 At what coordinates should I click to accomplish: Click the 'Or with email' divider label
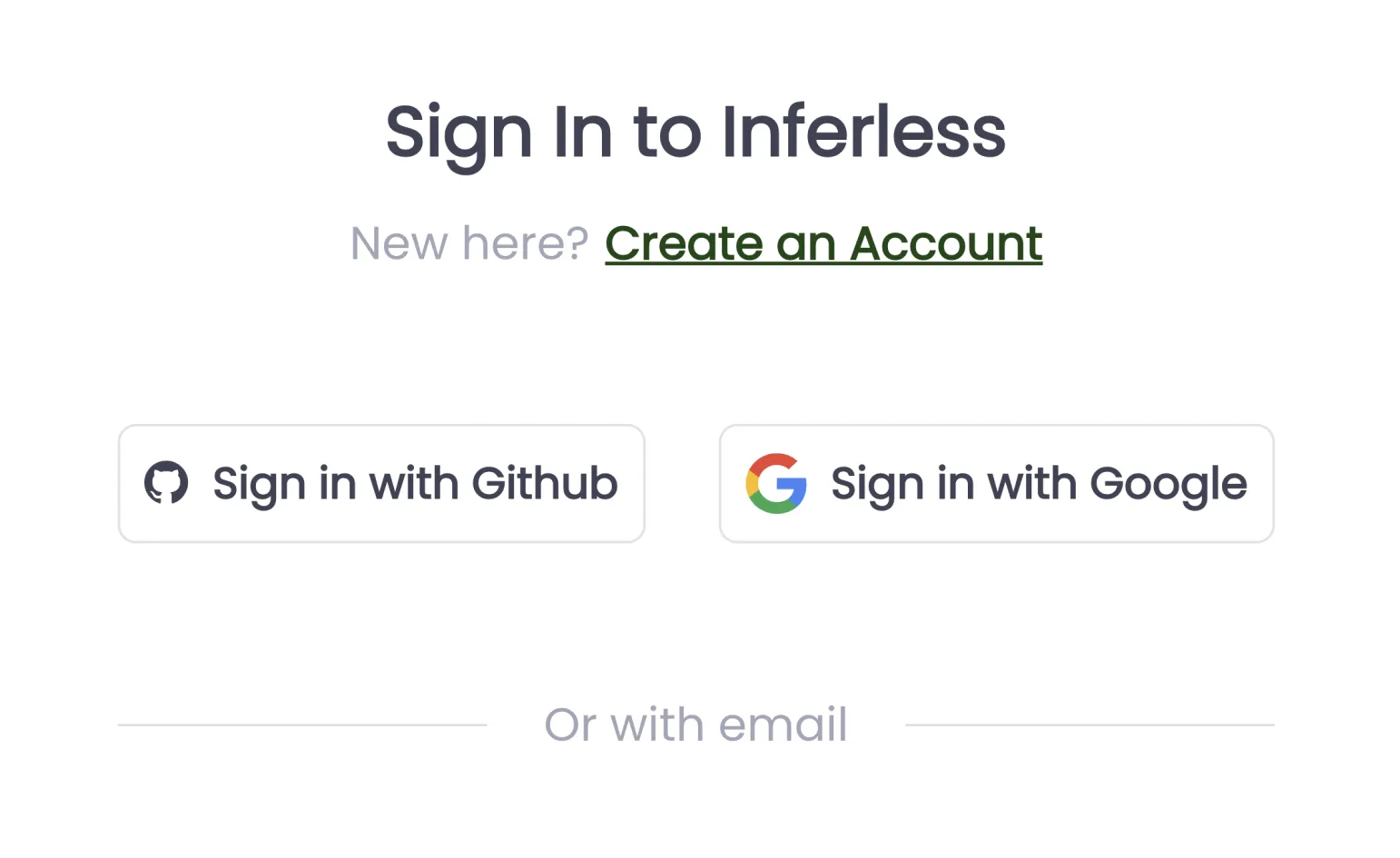click(695, 725)
